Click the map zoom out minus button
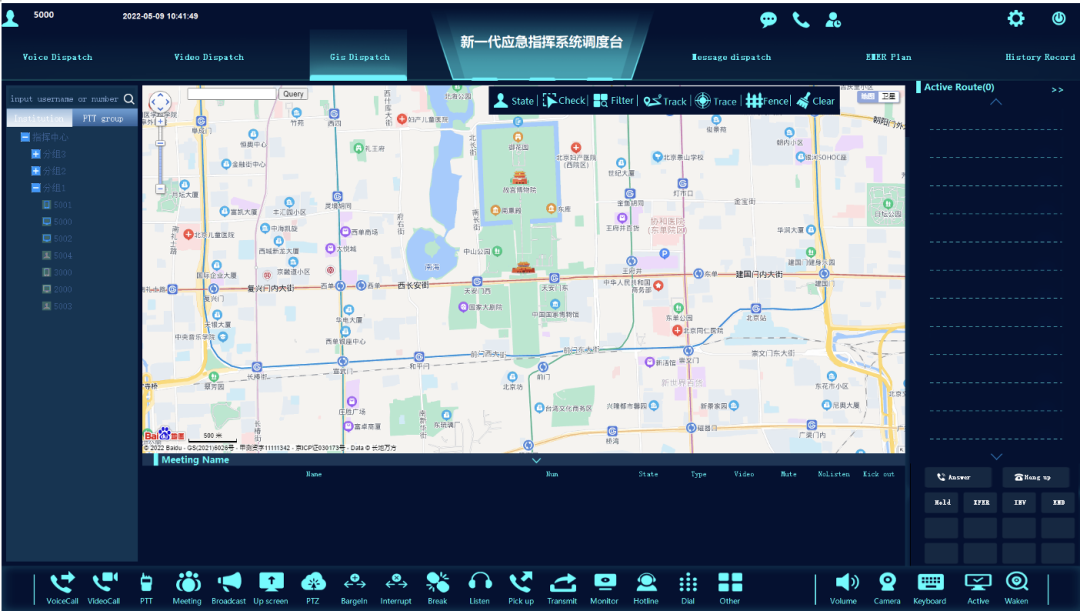This screenshot has width=1080, height=611. point(160,189)
